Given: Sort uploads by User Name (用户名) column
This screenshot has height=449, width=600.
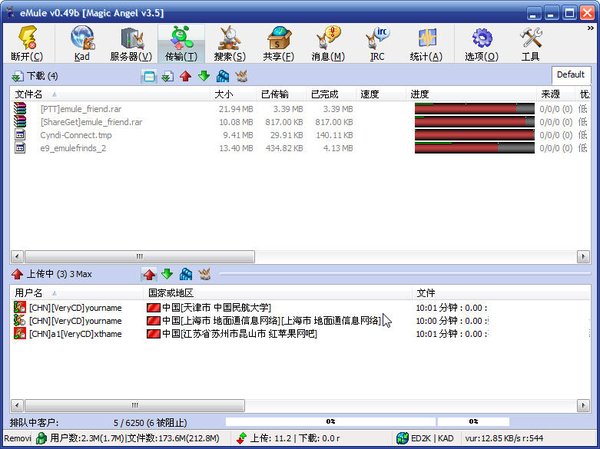Looking at the screenshot, I should tap(77, 293).
